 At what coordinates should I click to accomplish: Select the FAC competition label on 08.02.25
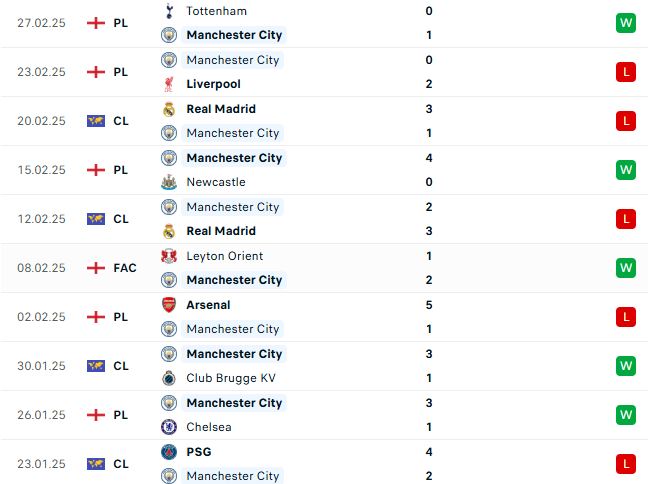125,268
